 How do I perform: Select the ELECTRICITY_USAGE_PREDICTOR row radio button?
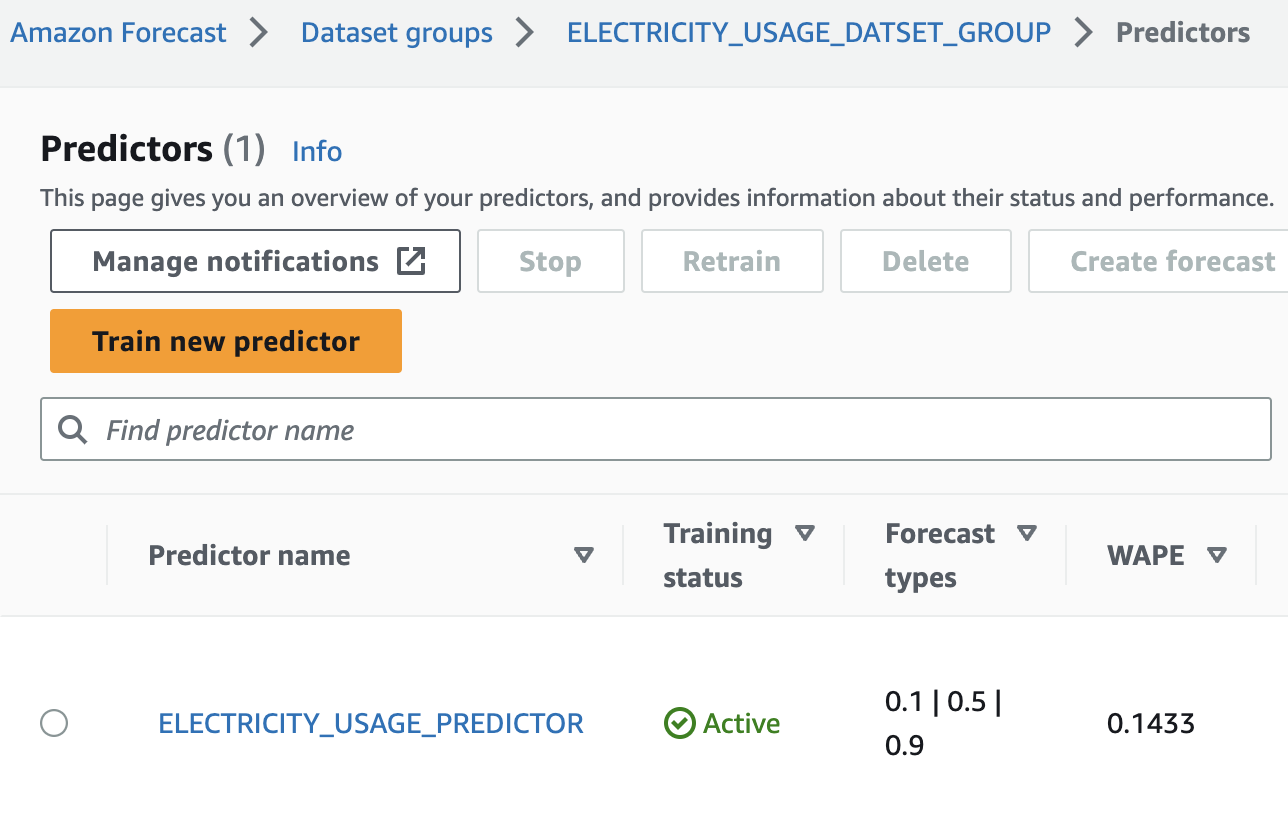tap(54, 723)
